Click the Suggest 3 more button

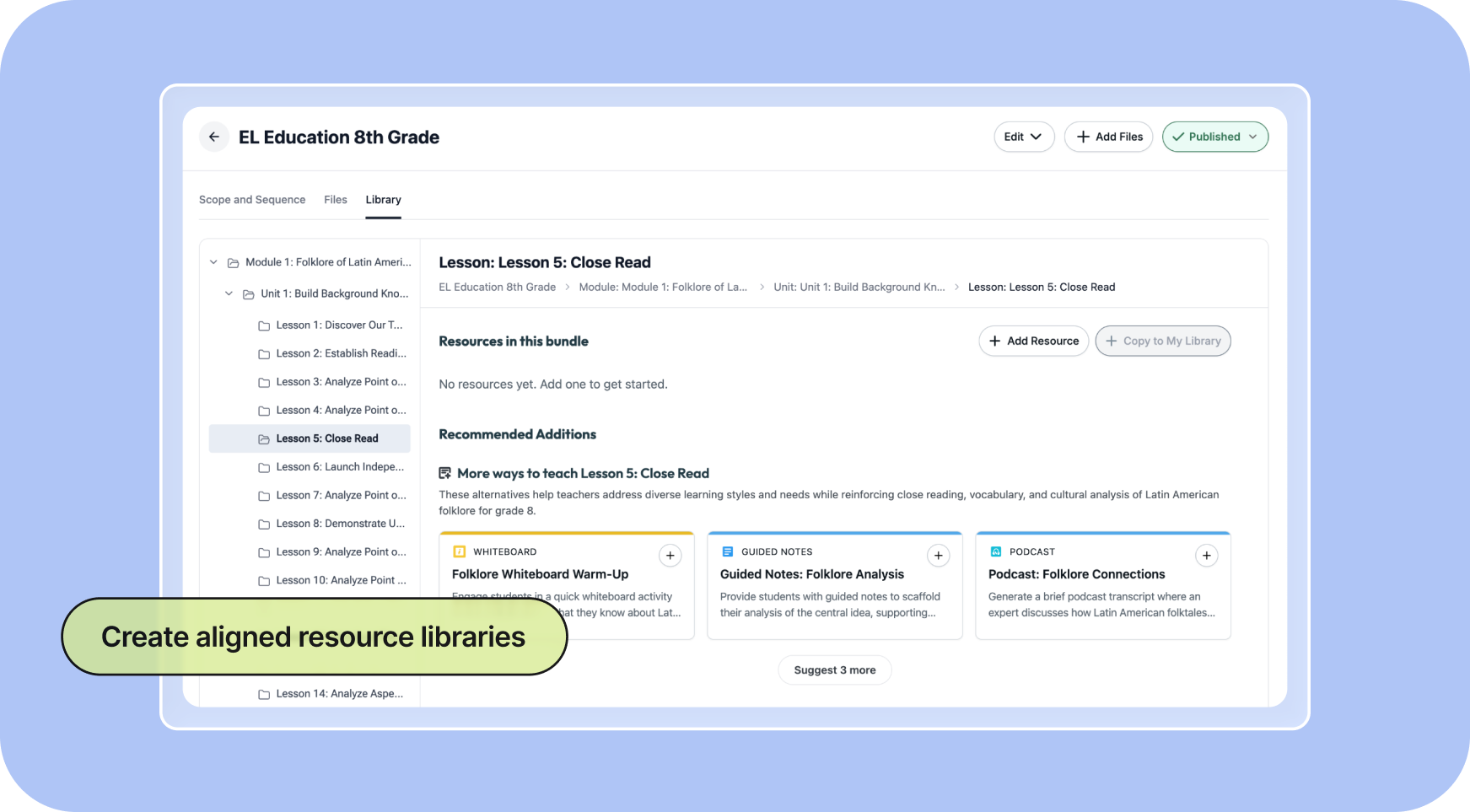click(835, 670)
